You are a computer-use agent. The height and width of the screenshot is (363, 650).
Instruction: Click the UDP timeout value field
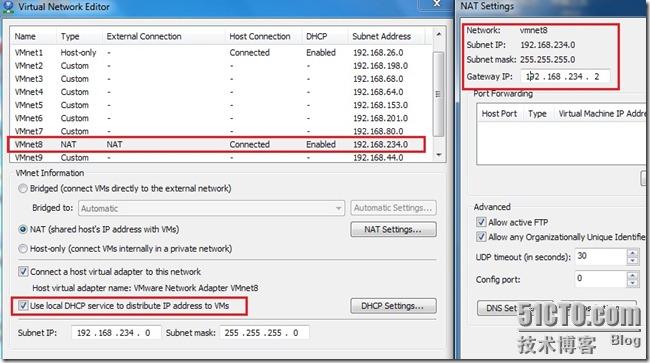pos(600,257)
